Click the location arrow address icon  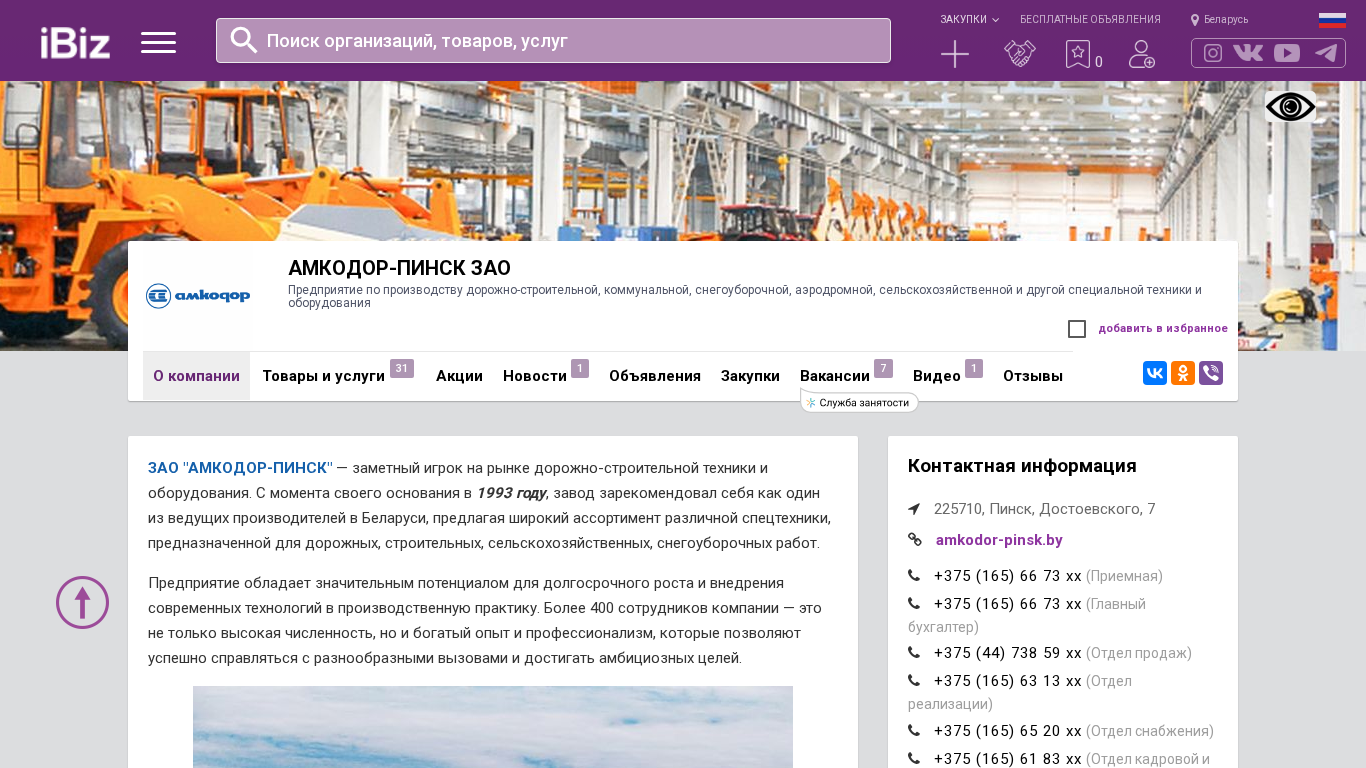[x=914, y=509]
